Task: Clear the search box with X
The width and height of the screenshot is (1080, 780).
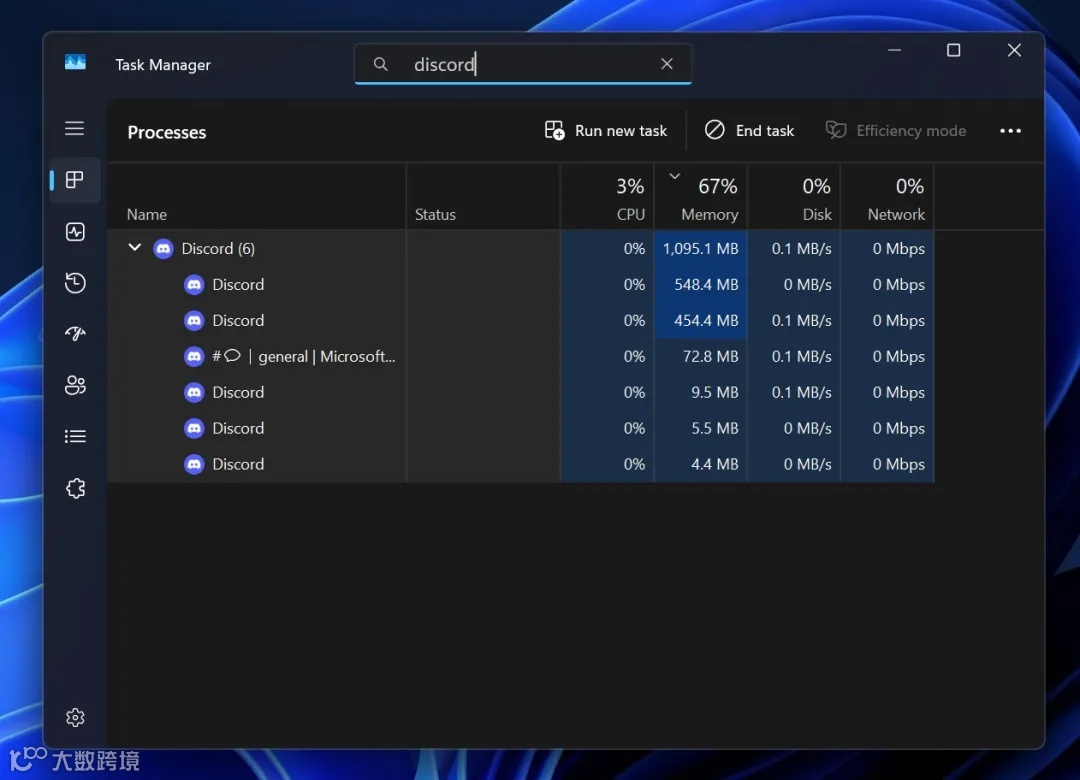Action: (667, 64)
